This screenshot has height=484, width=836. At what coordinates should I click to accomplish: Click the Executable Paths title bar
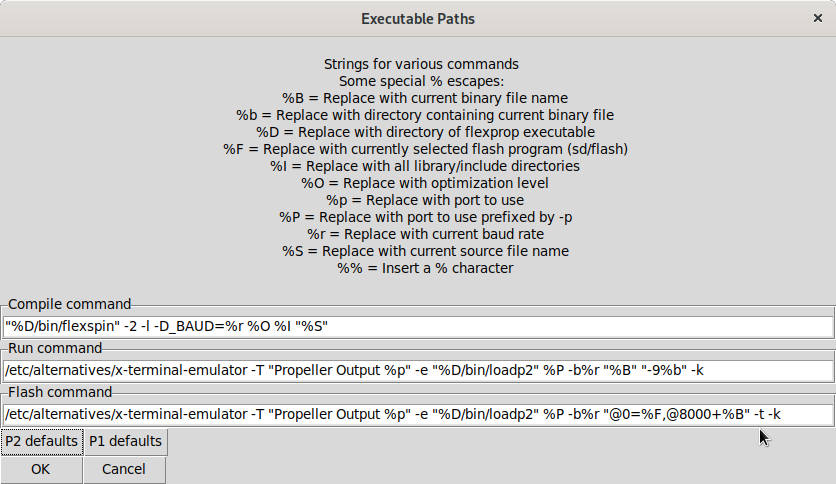(x=418, y=18)
